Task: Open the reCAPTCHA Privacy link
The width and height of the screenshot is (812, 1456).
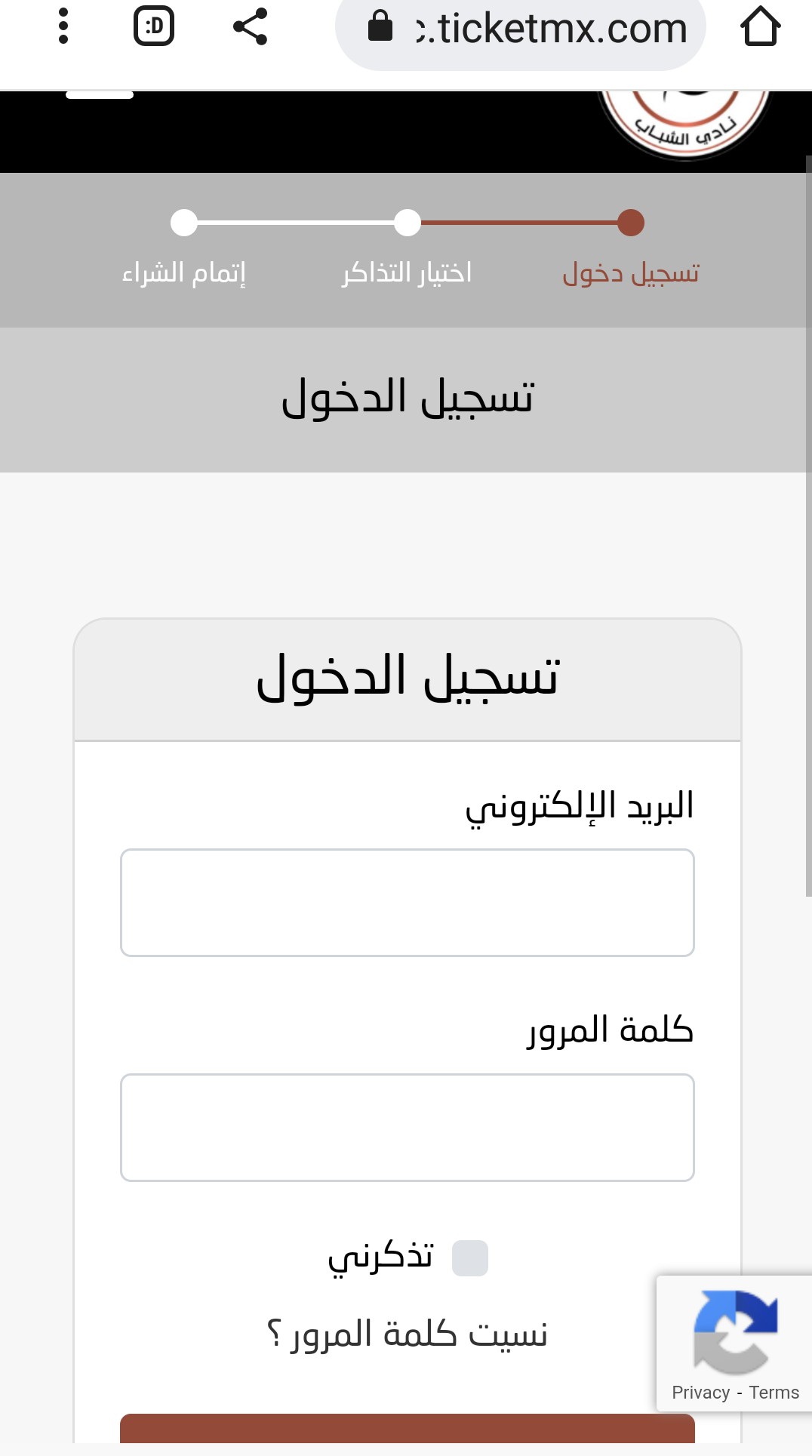Action: (x=701, y=1393)
